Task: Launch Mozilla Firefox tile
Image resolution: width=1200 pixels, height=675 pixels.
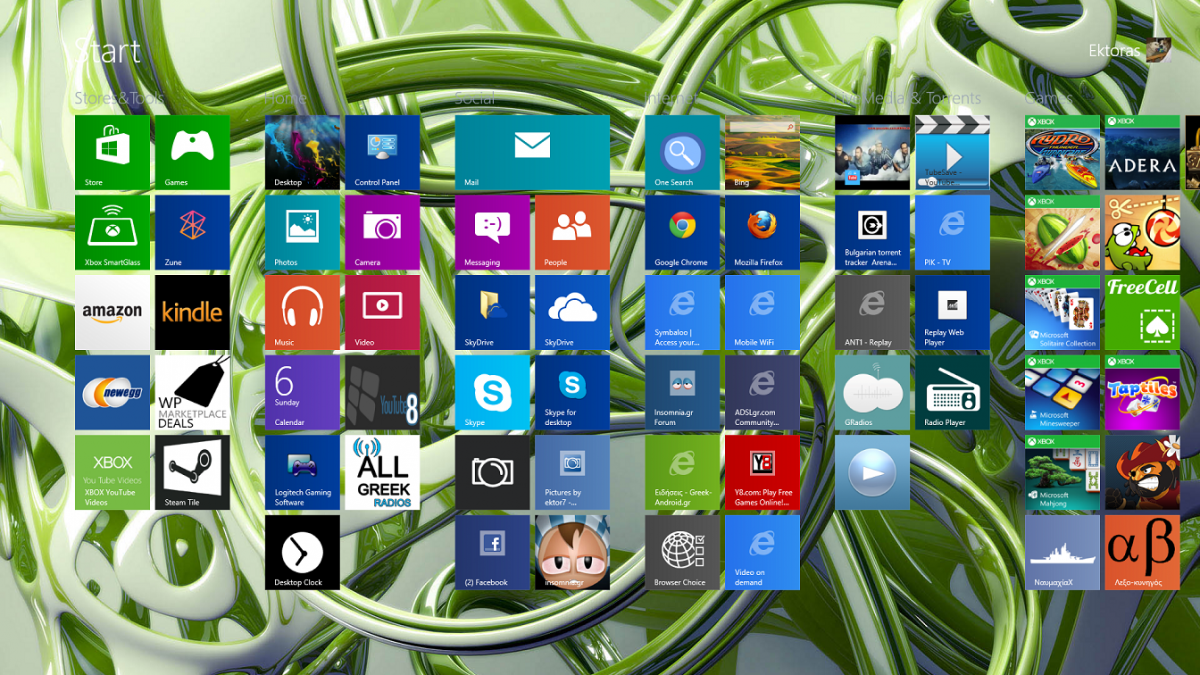Action: 762,232
